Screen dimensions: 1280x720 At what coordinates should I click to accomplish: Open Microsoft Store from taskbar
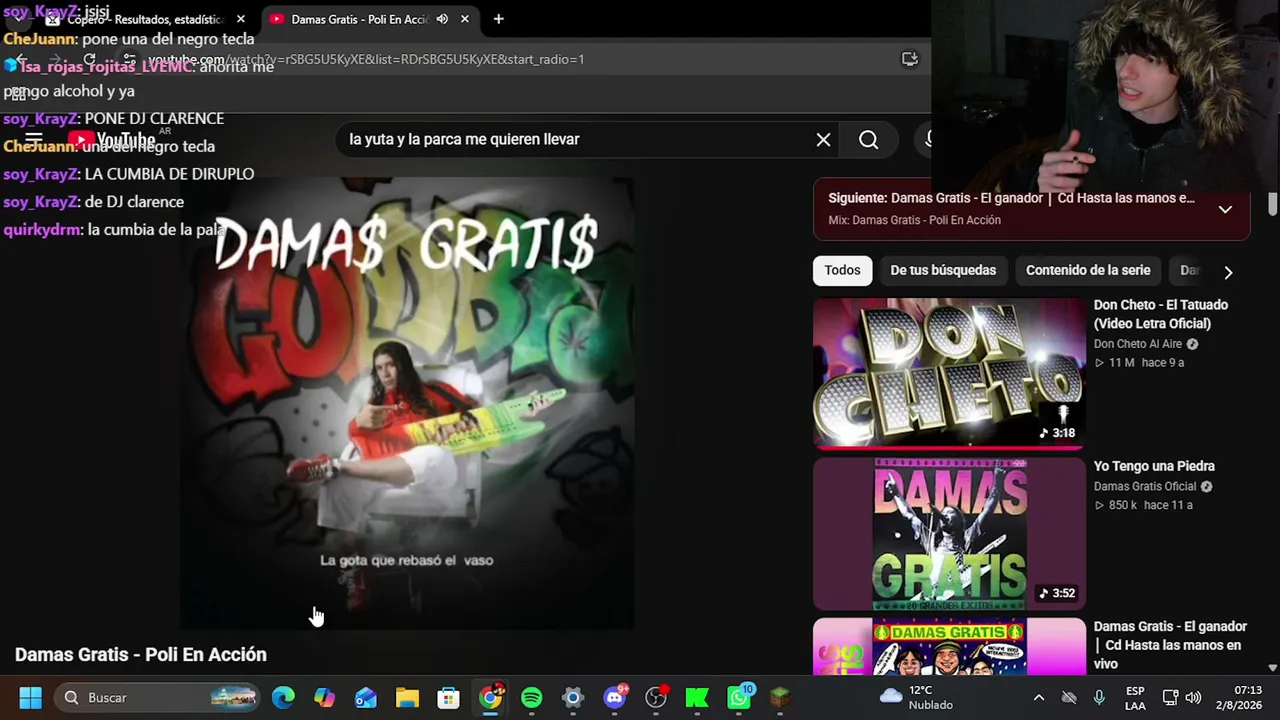tap(448, 697)
